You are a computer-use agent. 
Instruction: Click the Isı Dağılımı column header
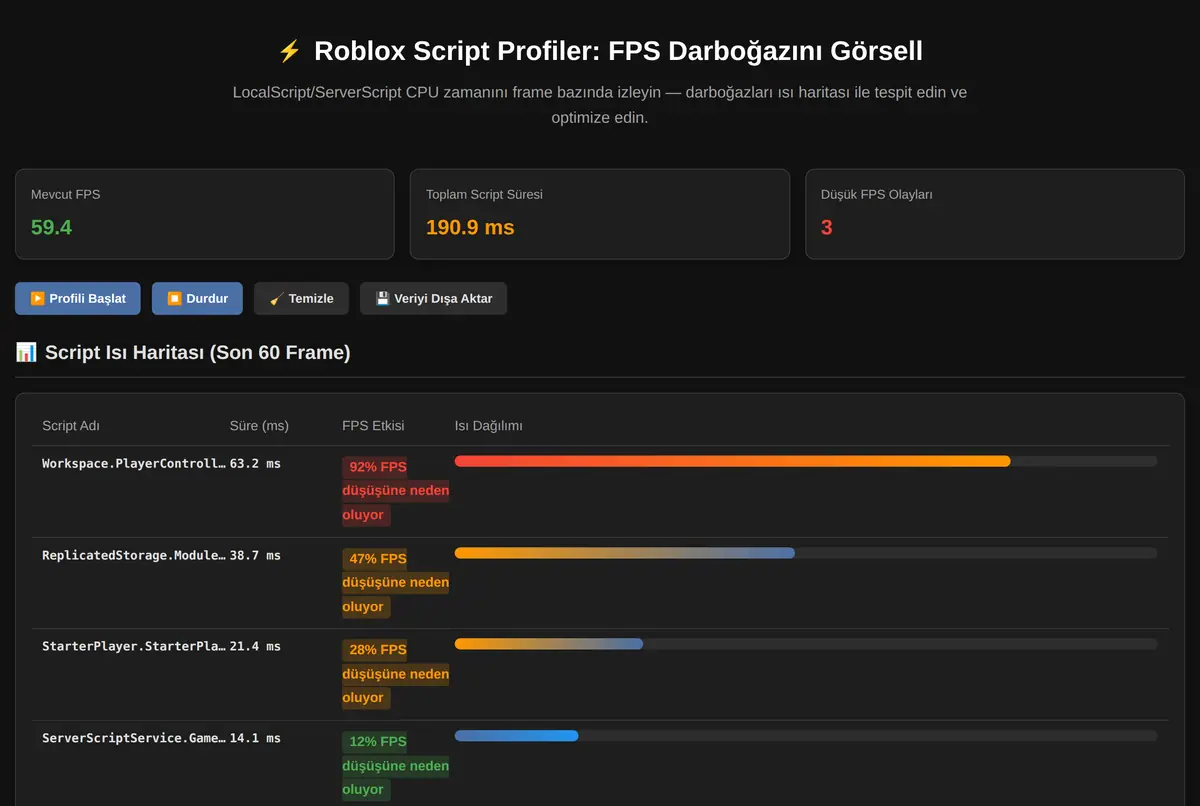[489, 425]
